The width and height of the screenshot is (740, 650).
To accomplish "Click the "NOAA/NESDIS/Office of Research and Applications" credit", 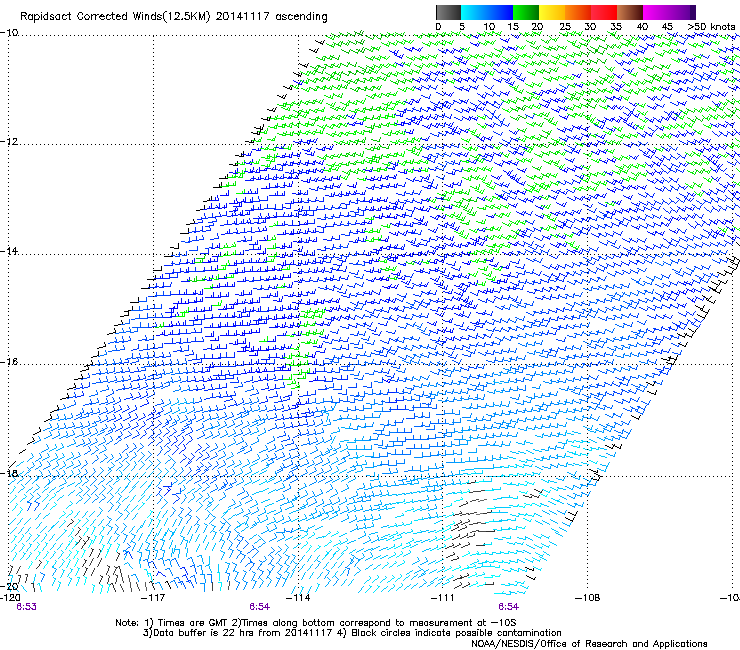I will tap(589, 644).
